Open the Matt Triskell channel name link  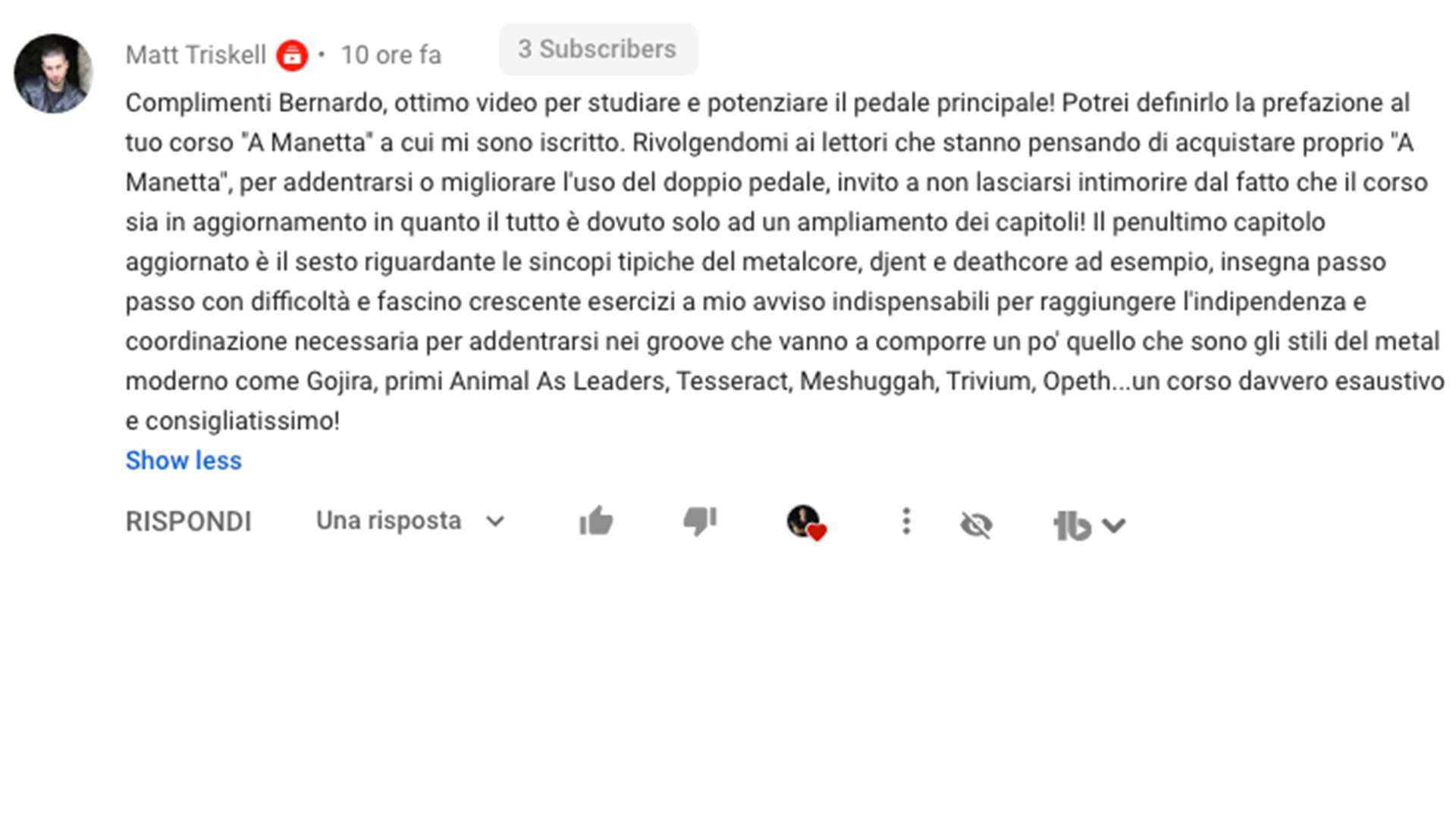click(x=196, y=55)
